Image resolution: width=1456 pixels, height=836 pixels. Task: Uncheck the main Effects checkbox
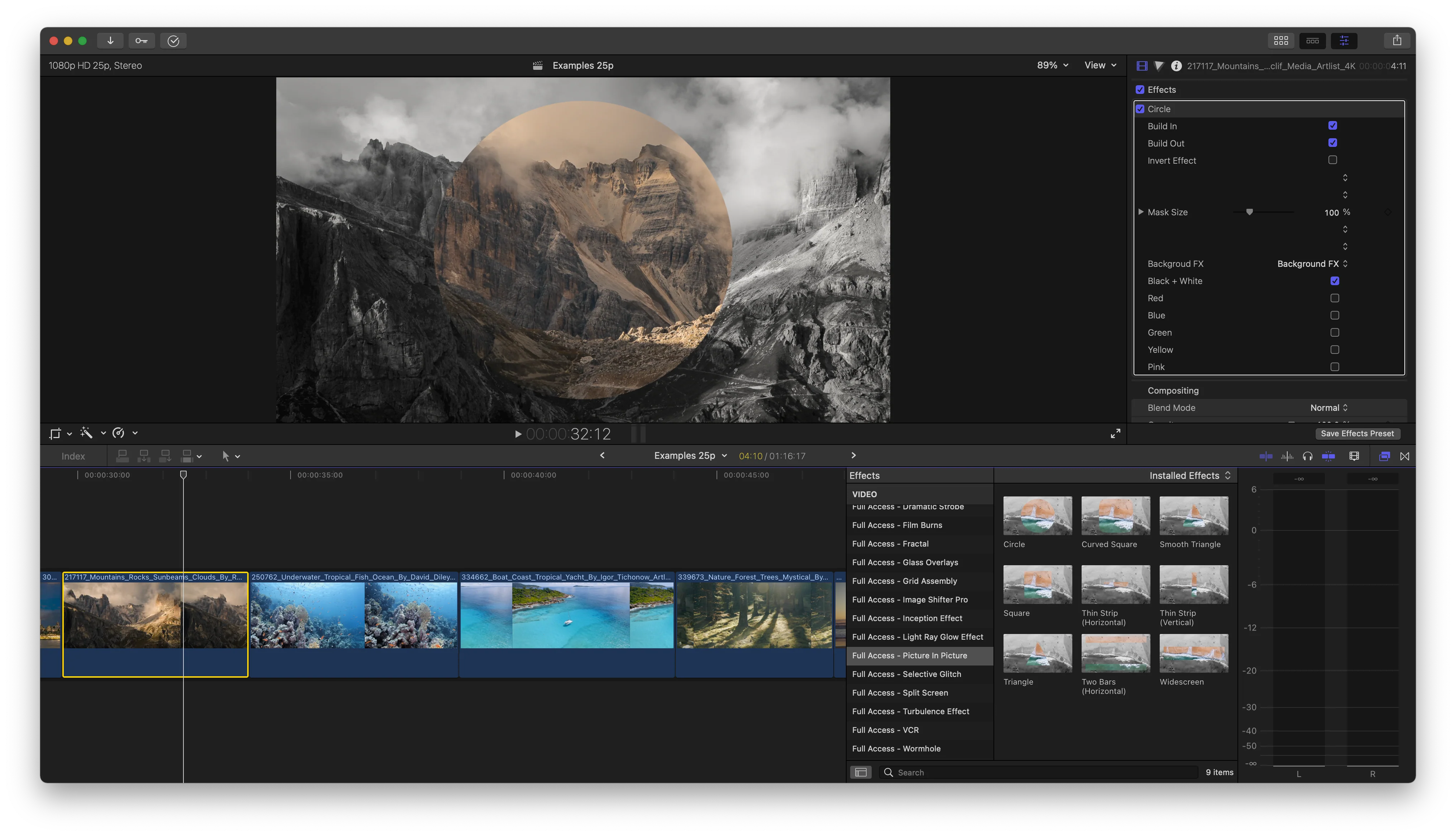click(1140, 90)
